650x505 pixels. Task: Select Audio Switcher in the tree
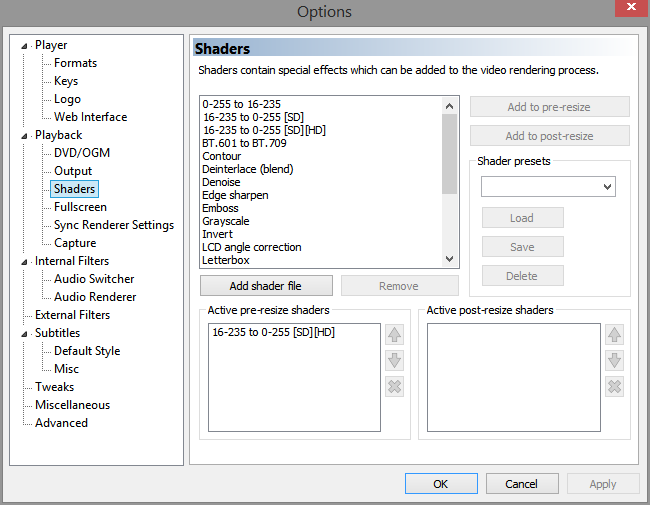pyautogui.click(x=94, y=279)
